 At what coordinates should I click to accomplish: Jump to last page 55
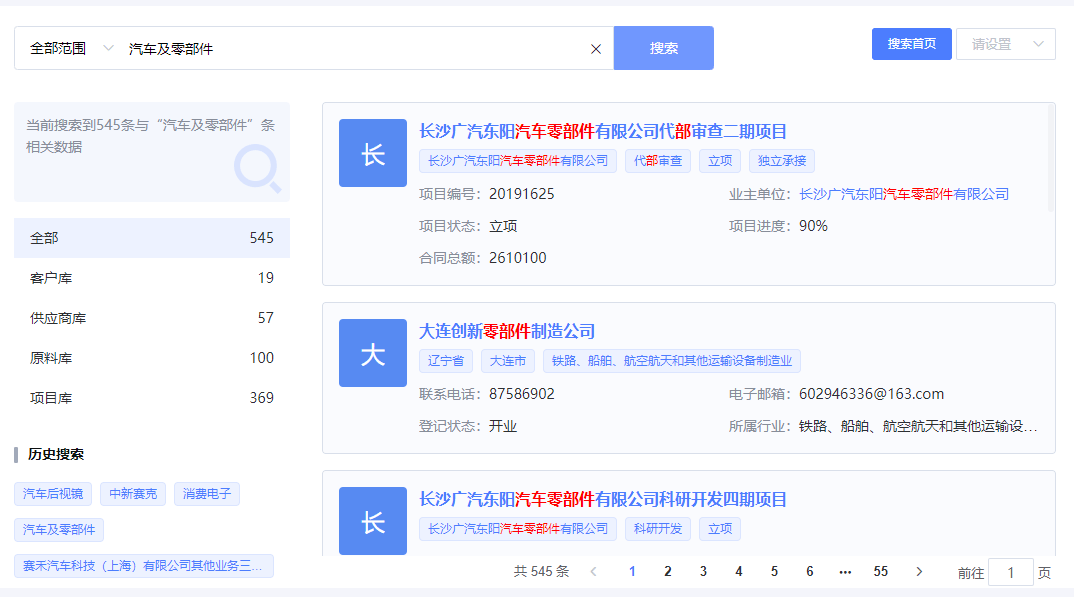[x=881, y=572]
